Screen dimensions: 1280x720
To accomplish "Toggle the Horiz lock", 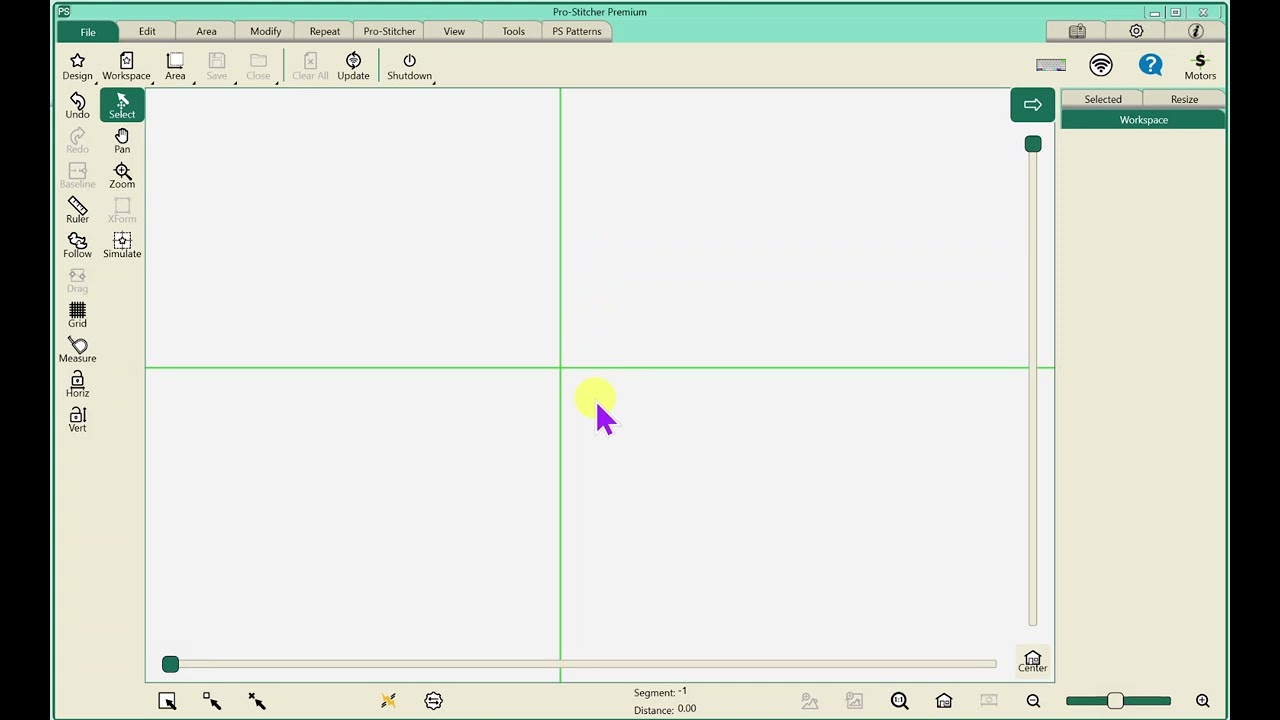I will (x=77, y=385).
